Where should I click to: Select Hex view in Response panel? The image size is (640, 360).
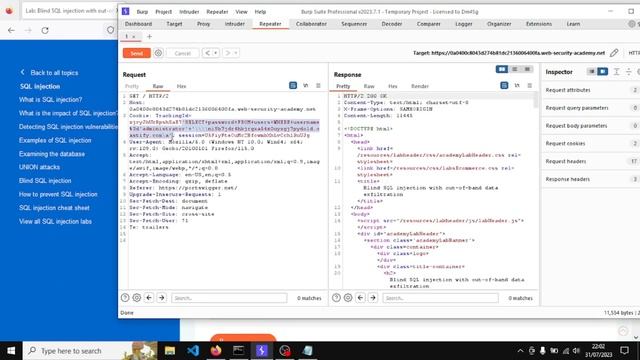(393, 86)
